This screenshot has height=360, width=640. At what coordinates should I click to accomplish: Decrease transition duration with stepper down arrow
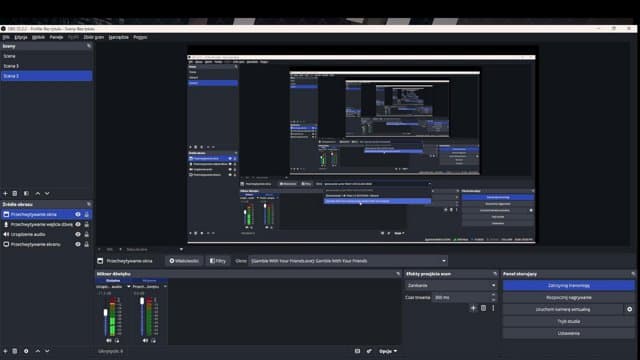click(493, 300)
